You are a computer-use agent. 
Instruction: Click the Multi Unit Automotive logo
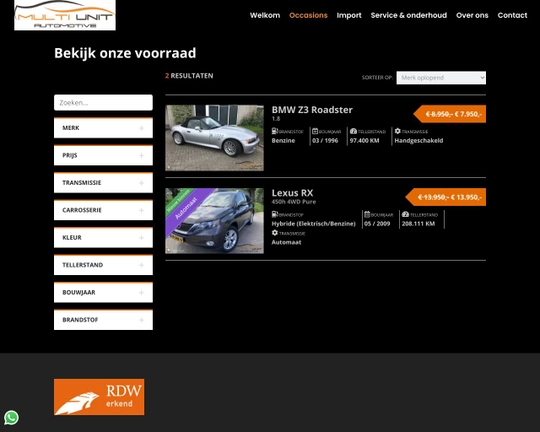coord(65,15)
